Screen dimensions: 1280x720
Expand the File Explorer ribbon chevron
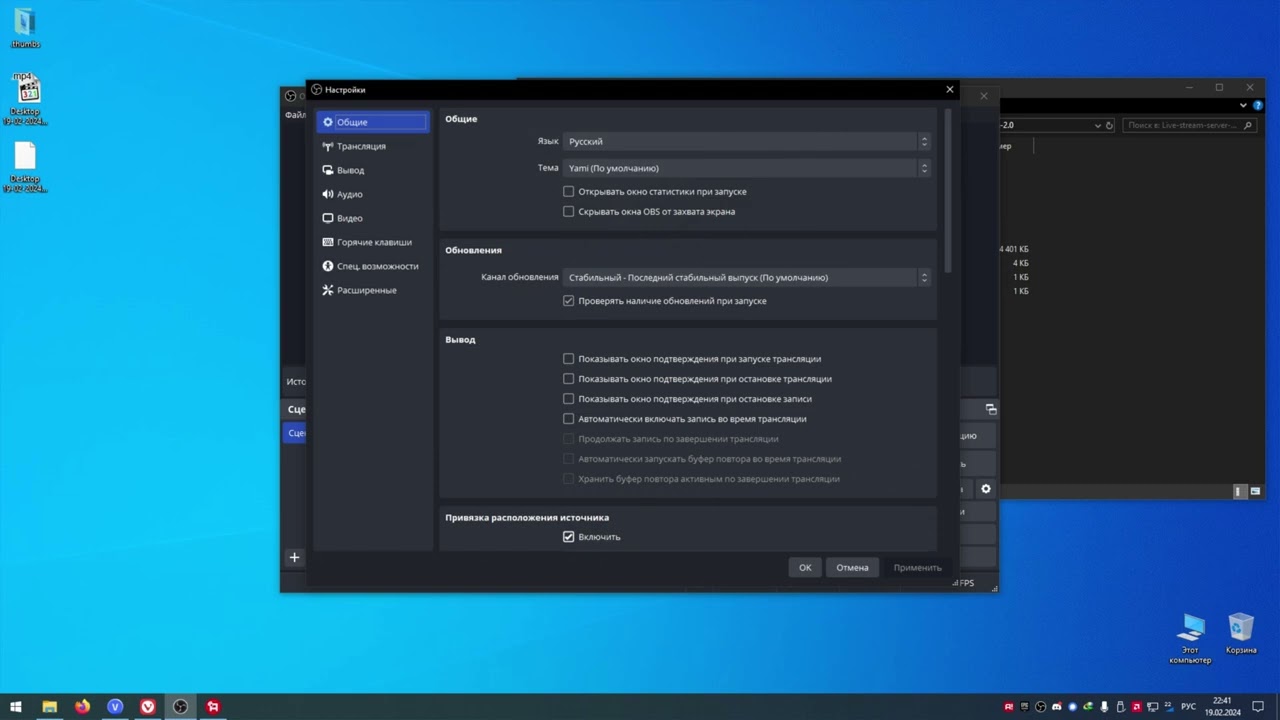[x=1244, y=104]
